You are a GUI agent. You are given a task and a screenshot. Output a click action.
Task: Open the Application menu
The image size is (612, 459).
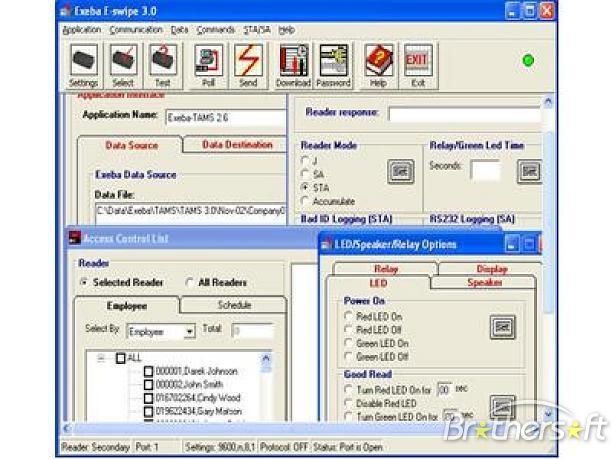pyautogui.click(x=82, y=30)
